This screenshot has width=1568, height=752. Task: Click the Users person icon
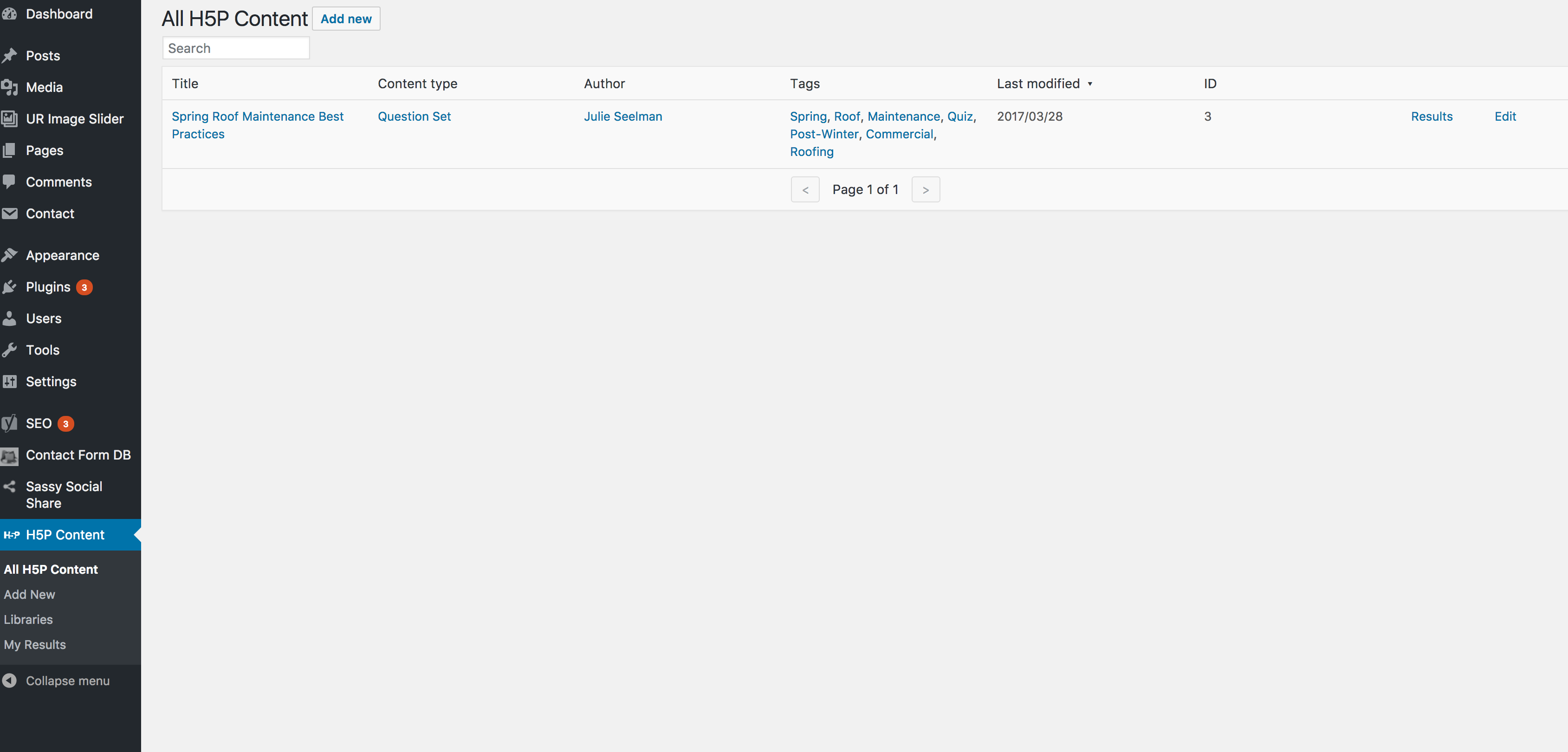click(x=9, y=318)
